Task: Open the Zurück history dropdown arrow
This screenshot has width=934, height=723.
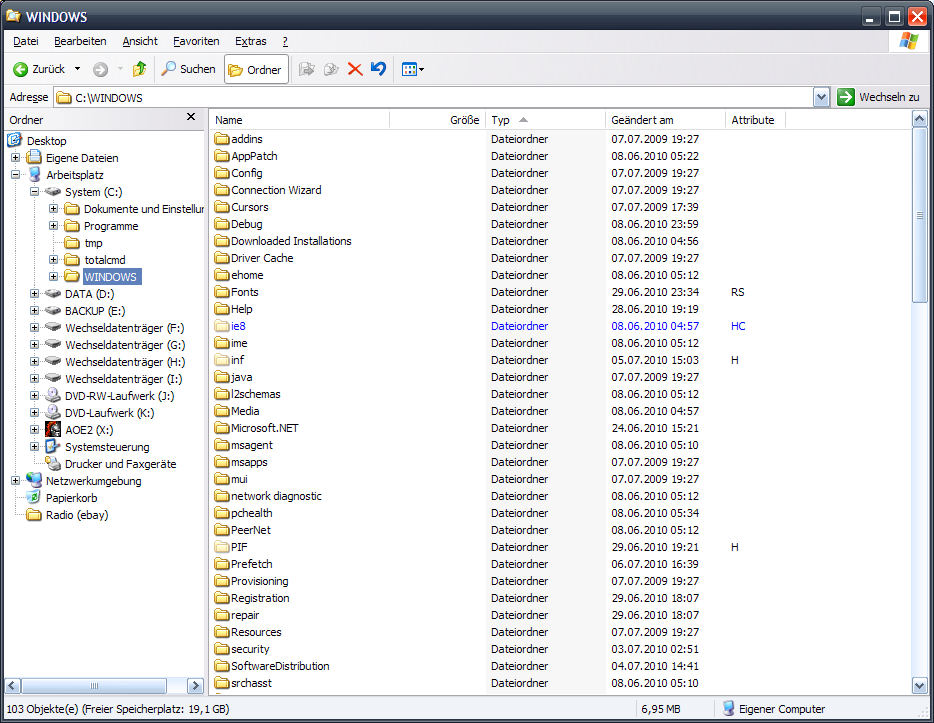Action: pyautogui.click(x=77, y=69)
